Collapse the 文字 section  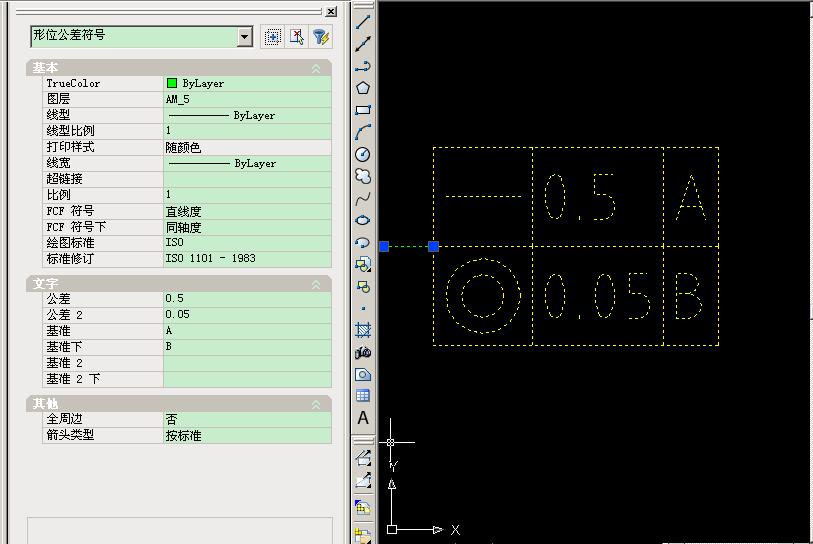coord(316,284)
